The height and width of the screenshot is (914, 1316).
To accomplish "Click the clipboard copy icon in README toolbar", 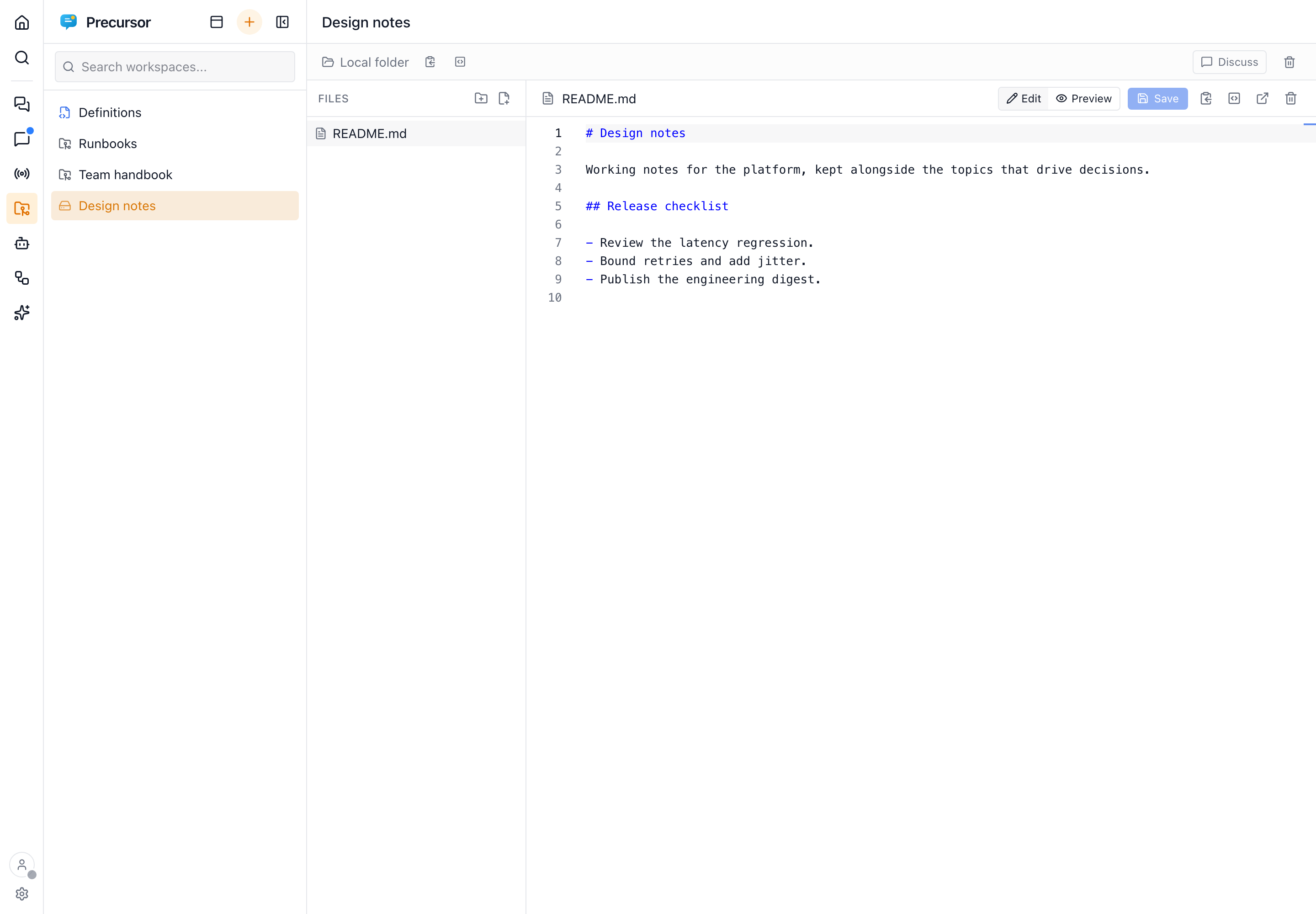I will [x=1206, y=99].
